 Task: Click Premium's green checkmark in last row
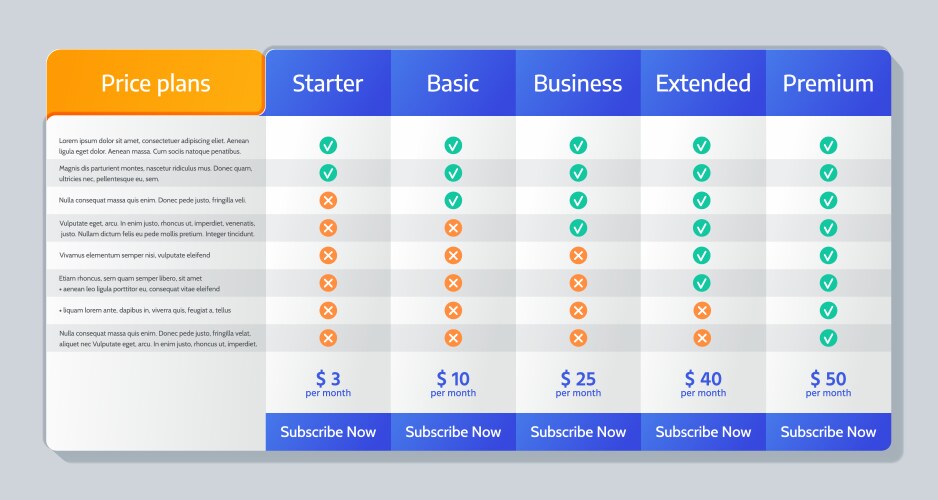[x=828, y=338]
